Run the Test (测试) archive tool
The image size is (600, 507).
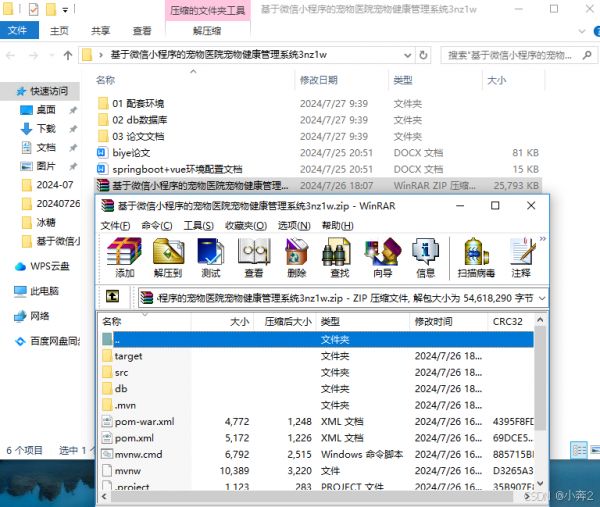pyautogui.click(x=210, y=257)
